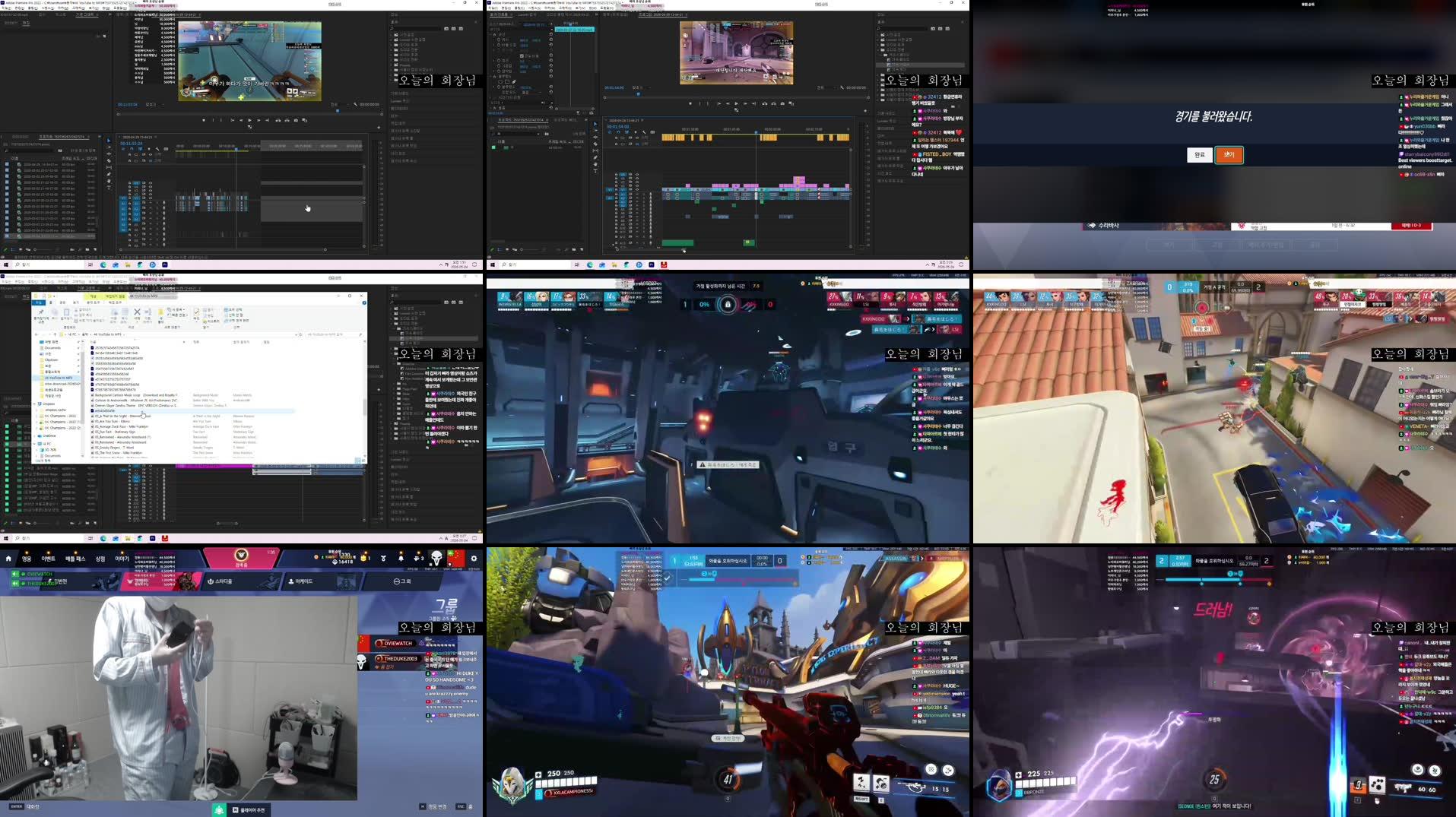Image resolution: width=1456 pixels, height=817 pixels.
Task: Open timeline display settings wrench in top-left Premiere
Action: coord(157,149)
